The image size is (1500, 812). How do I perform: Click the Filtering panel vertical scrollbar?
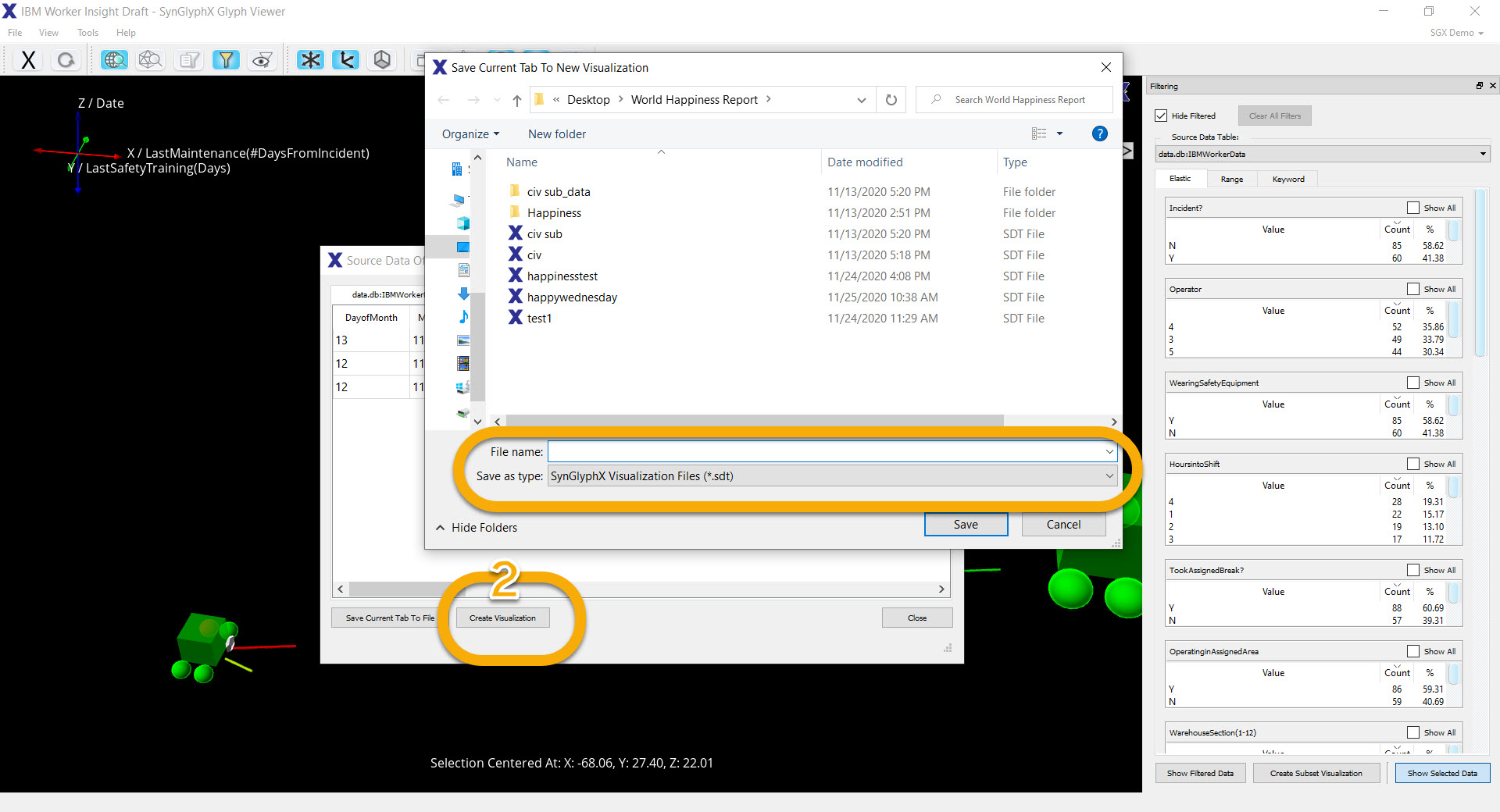tap(1480, 273)
